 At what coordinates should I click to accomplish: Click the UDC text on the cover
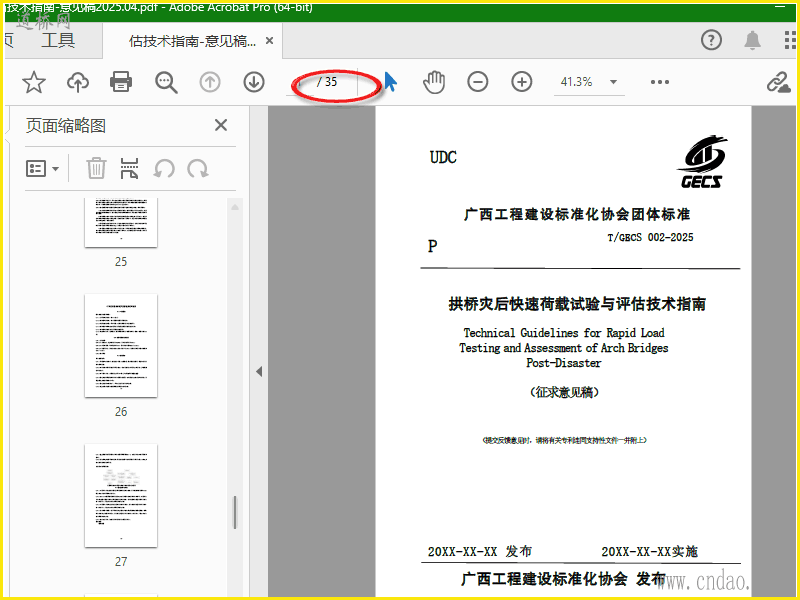coord(443,157)
